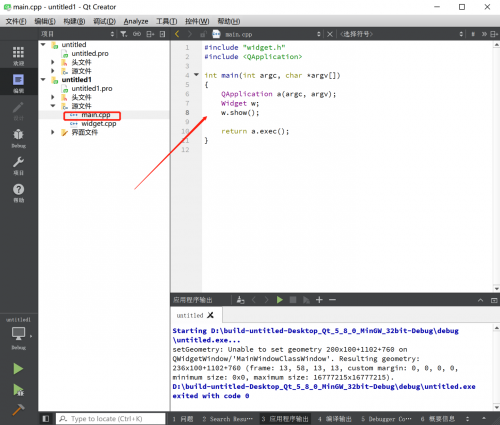Viewport: 500px width, 425px height.
Task: Build the project with the hammer icon
Action: click(x=18, y=410)
